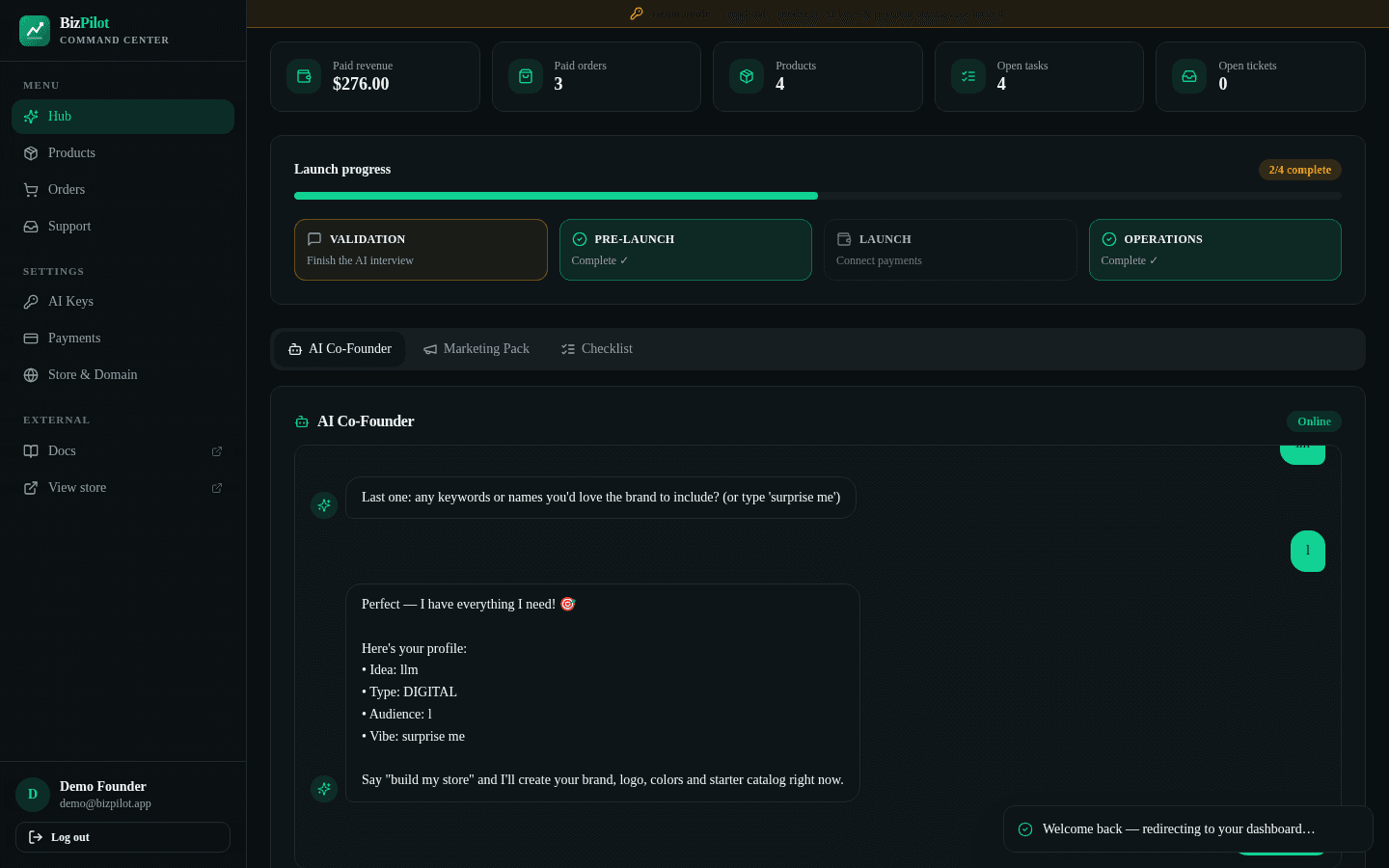Click the check icon in Welcome back toast

(1025, 829)
